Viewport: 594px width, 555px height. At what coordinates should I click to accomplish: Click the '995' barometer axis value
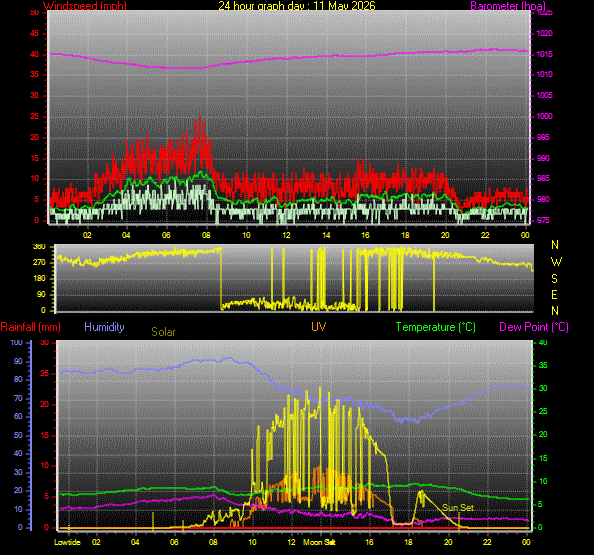tap(543, 137)
